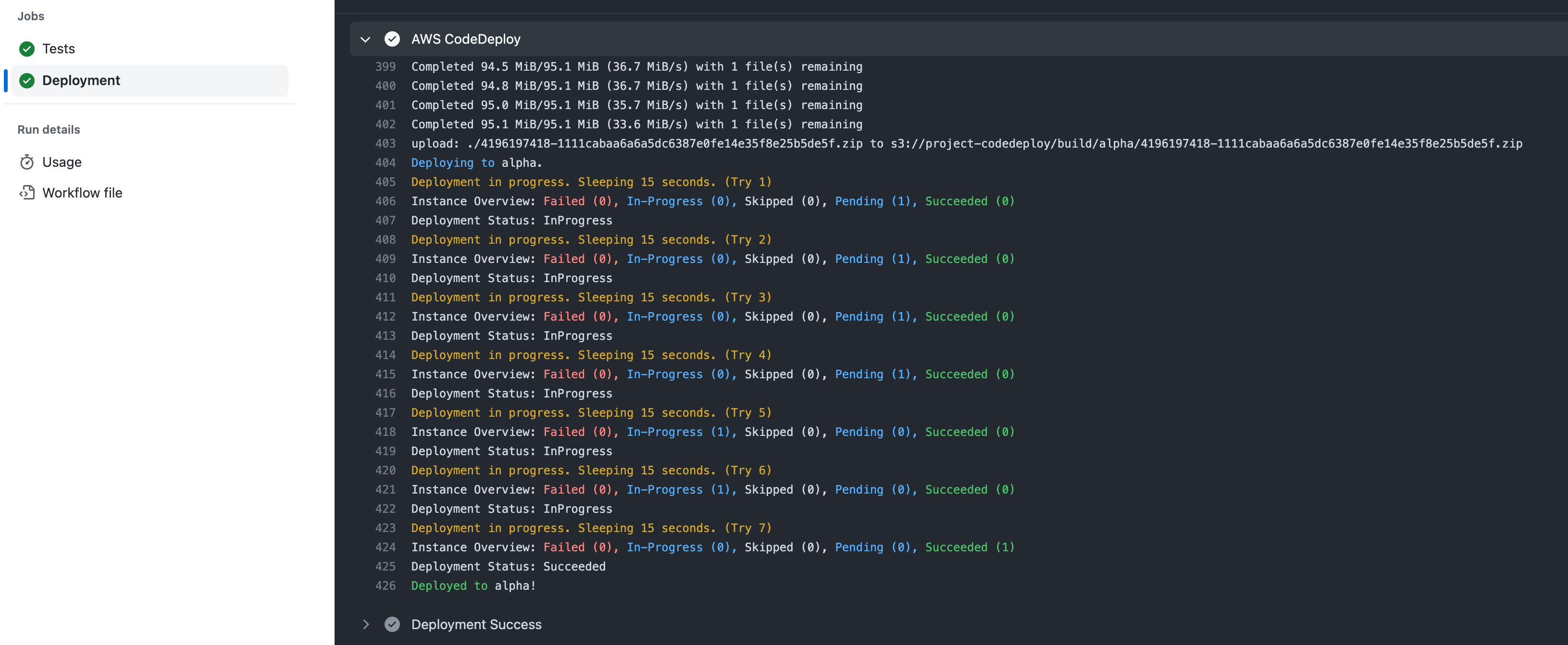Expand the Deployment Success step
Screen dimensions: 1568x645
[x=365, y=624]
